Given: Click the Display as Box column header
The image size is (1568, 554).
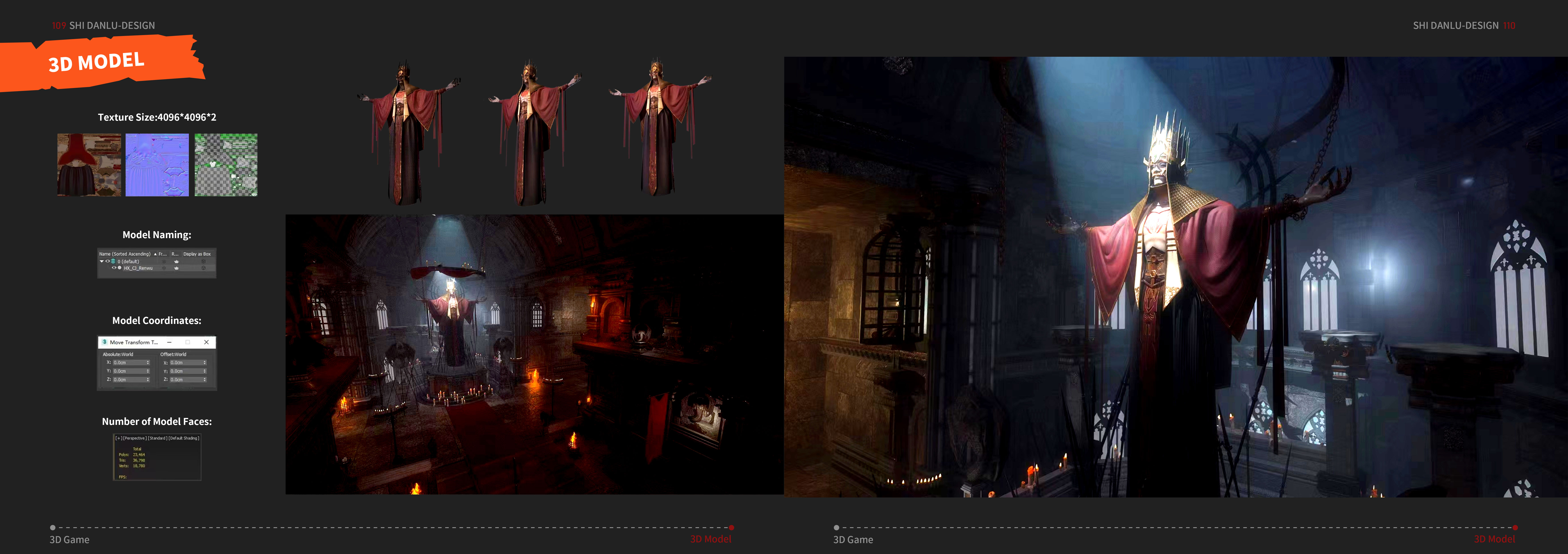Looking at the screenshot, I should click(x=198, y=254).
